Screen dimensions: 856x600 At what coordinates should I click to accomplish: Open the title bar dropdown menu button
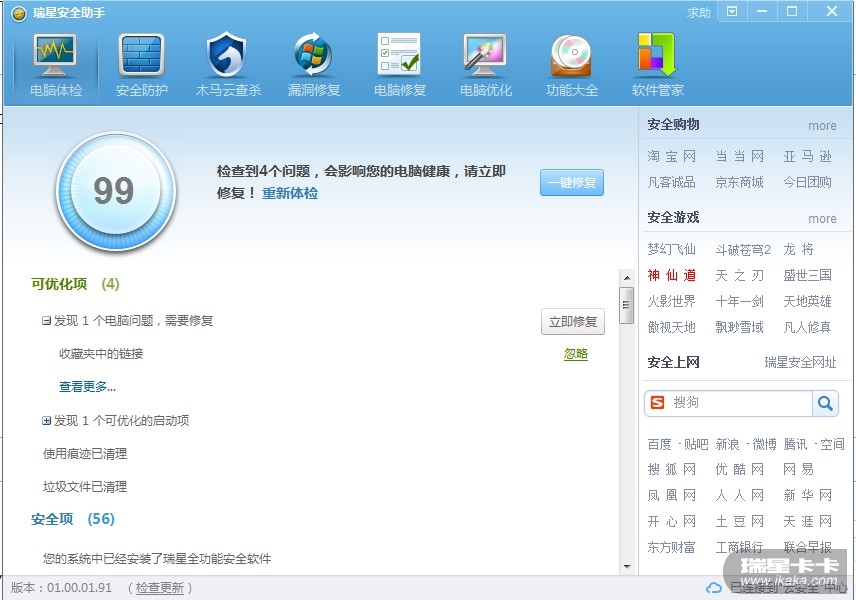click(x=732, y=11)
